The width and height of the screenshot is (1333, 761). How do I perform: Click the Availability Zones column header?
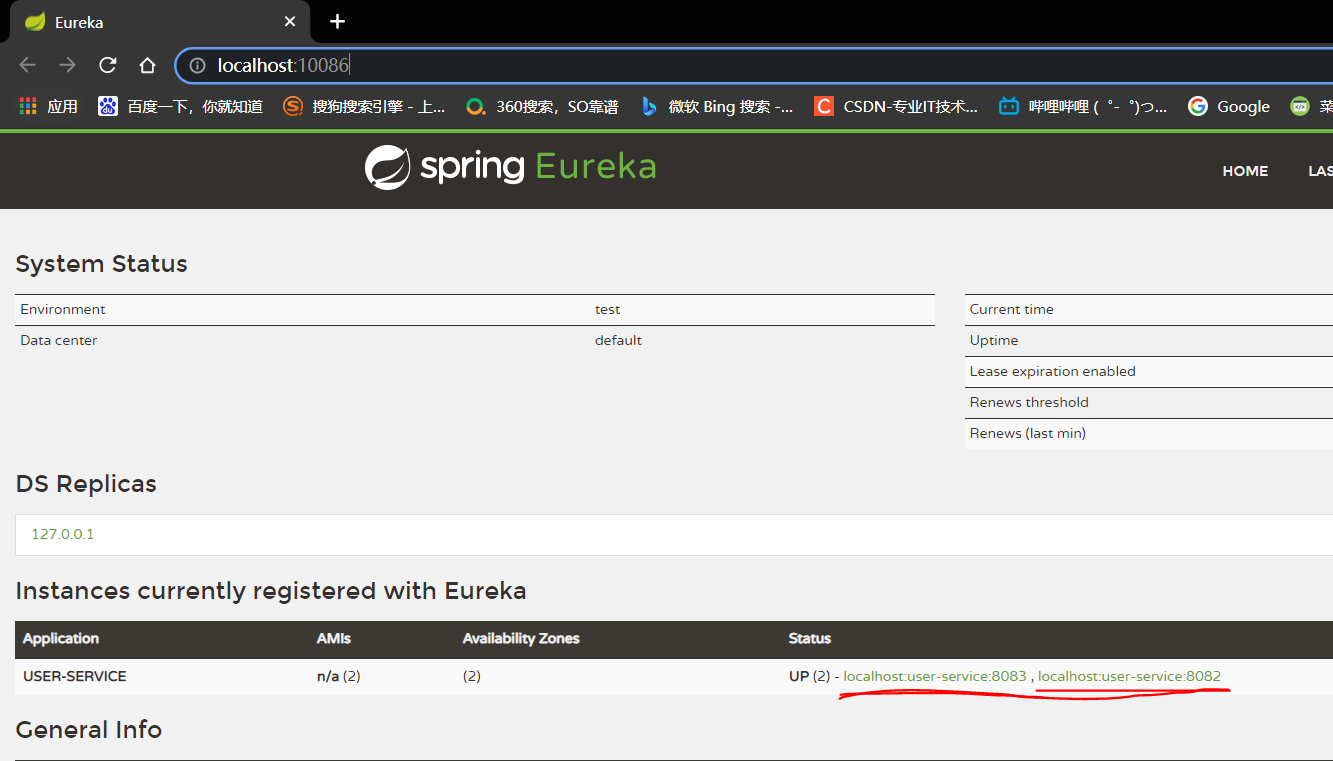coord(521,638)
